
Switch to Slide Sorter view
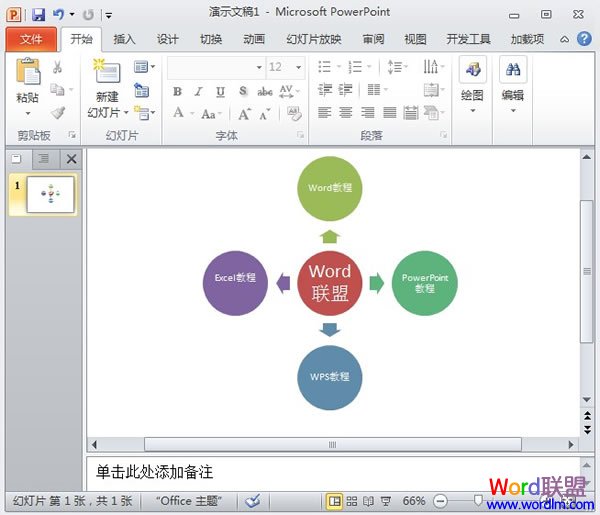coord(352,501)
